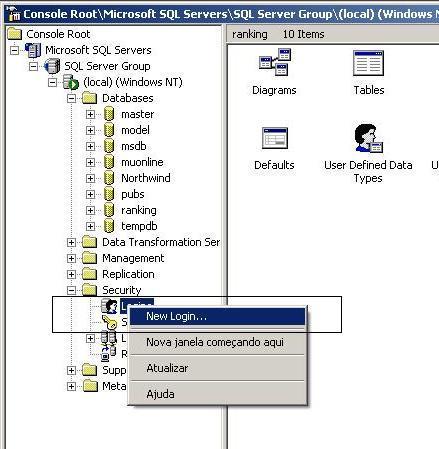The image size is (439, 449).
Task: Select the muonline tree label
Action: pyautogui.click(x=142, y=162)
